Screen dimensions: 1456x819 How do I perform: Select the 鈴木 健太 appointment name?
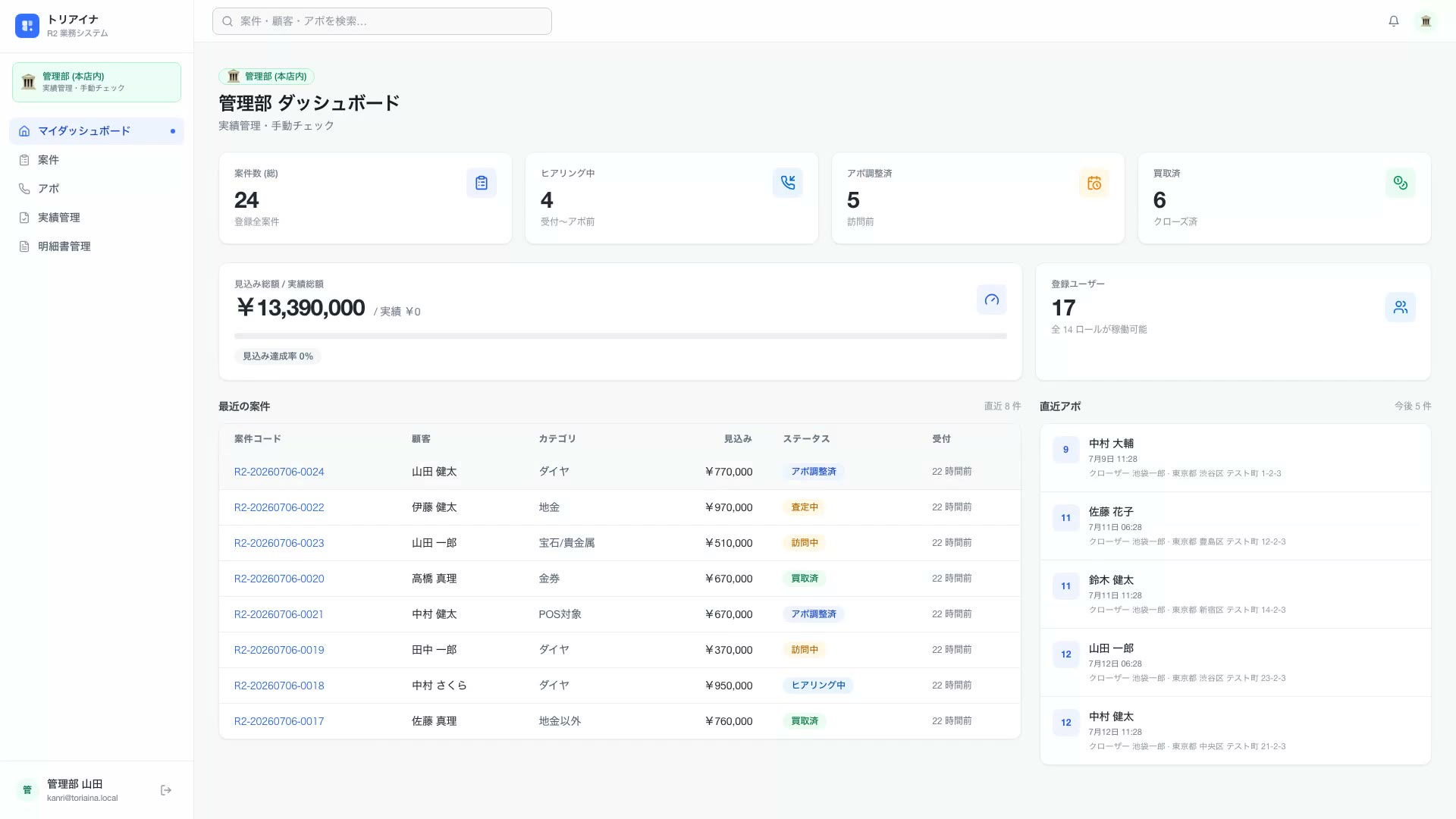tap(1111, 580)
